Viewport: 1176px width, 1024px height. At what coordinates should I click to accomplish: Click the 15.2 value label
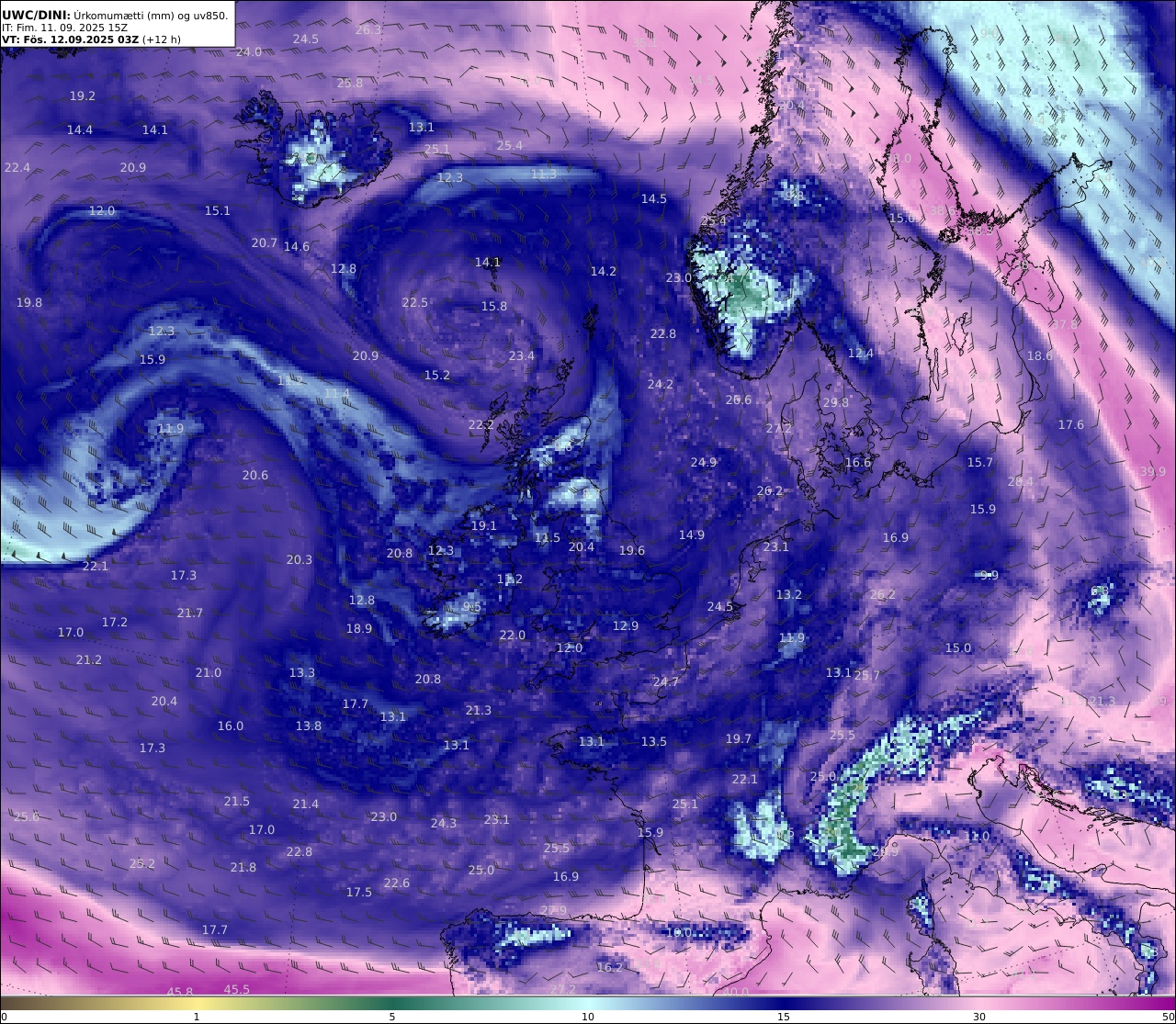[437, 376]
